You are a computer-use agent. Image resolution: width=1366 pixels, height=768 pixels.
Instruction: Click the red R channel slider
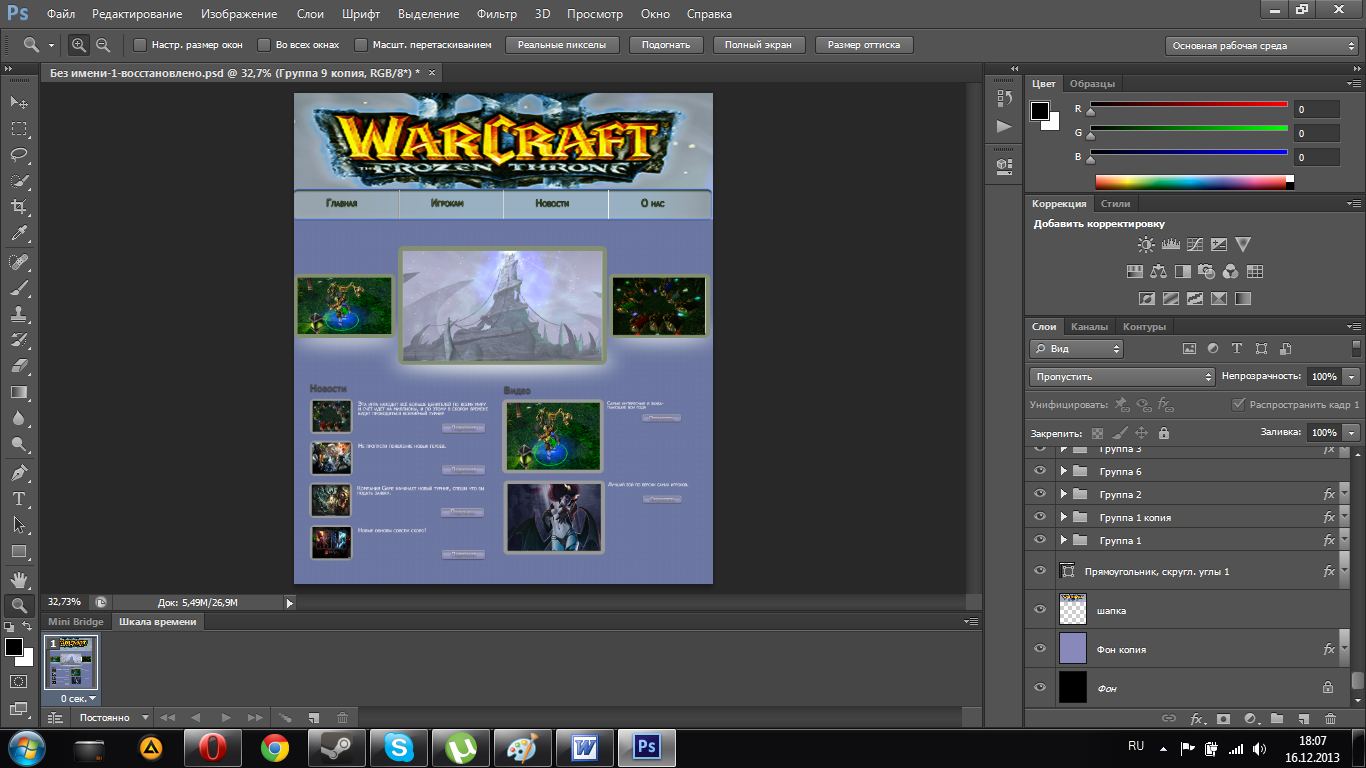coord(1188,106)
